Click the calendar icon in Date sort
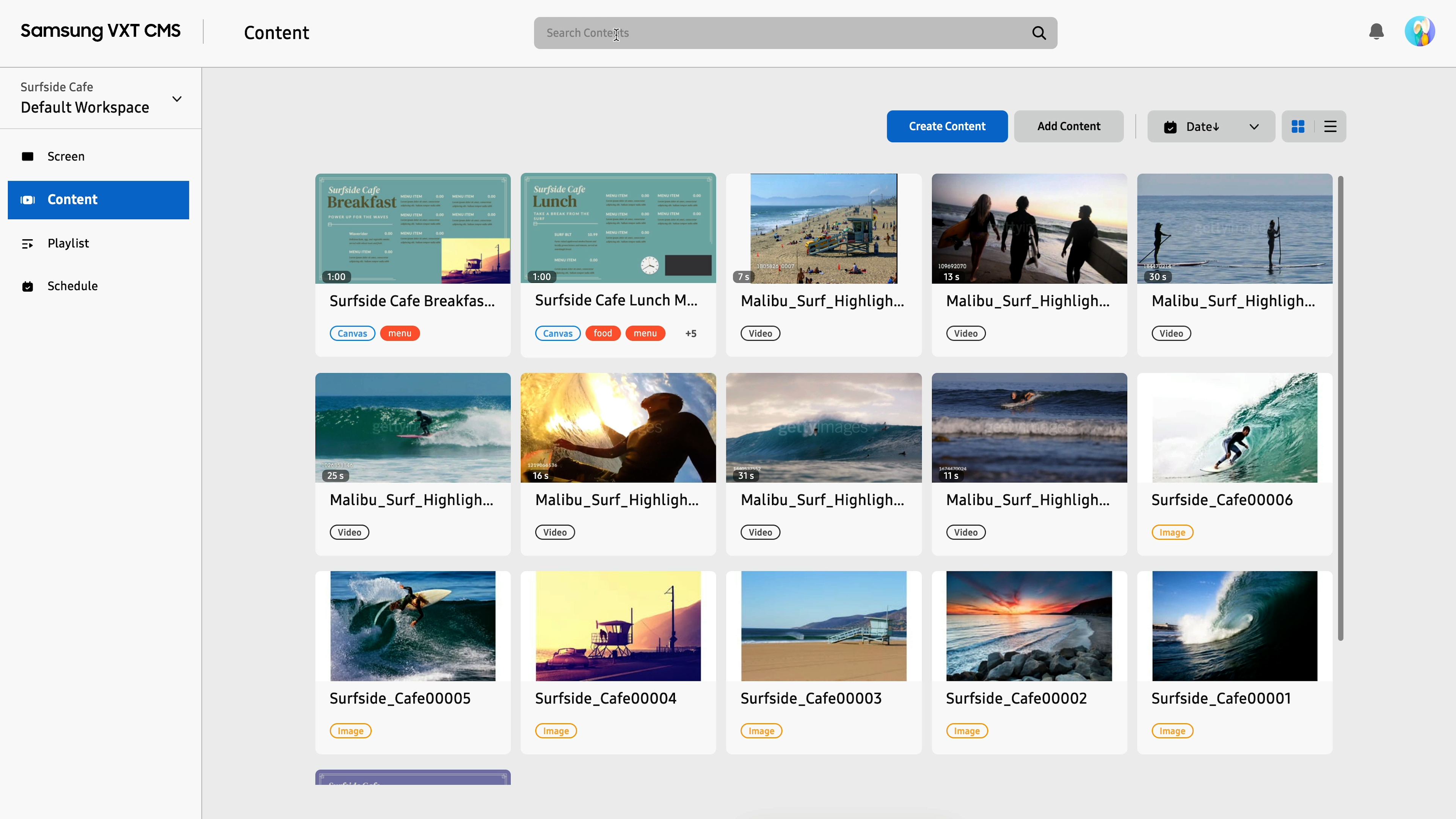The width and height of the screenshot is (1456, 819). [x=1170, y=127]
